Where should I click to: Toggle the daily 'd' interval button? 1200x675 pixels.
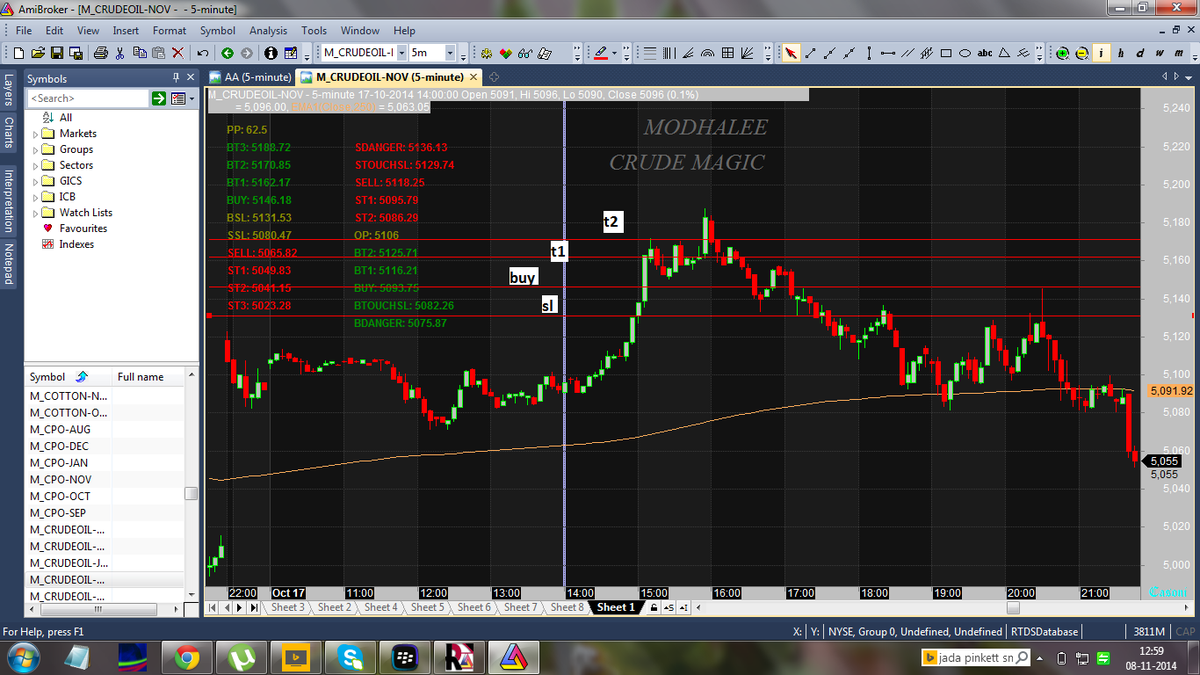(x=1140, y=53)
